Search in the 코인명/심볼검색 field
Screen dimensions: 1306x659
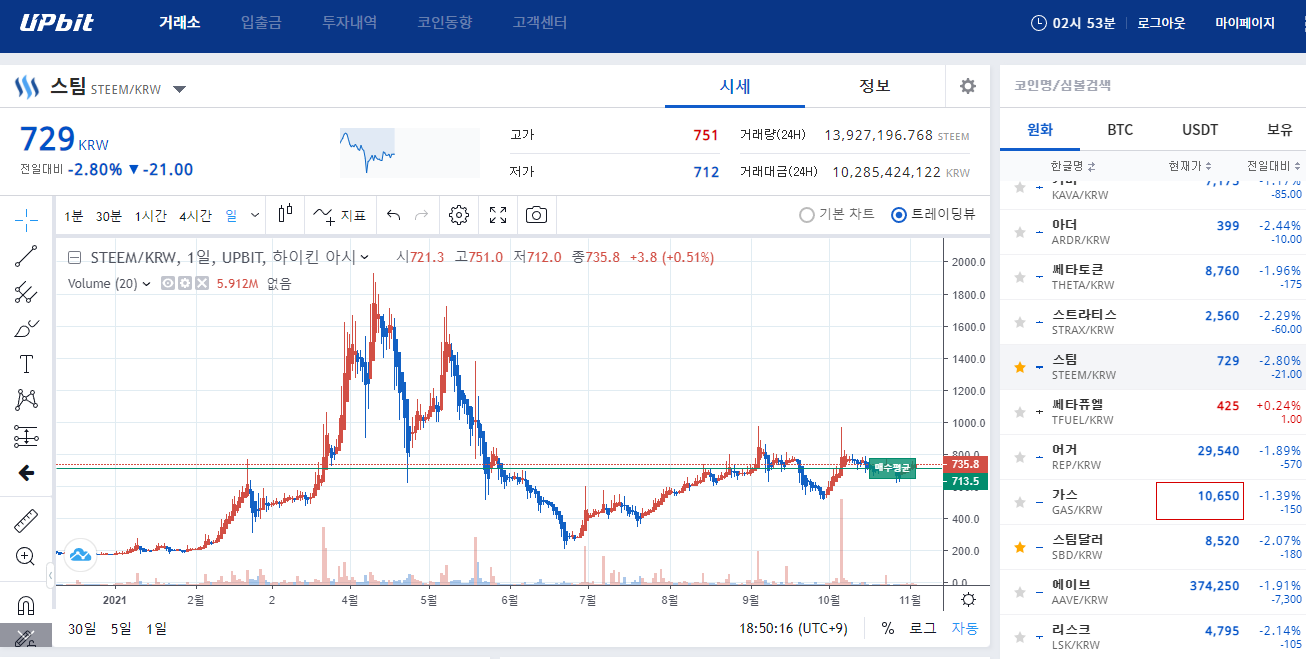(1152, 86)
